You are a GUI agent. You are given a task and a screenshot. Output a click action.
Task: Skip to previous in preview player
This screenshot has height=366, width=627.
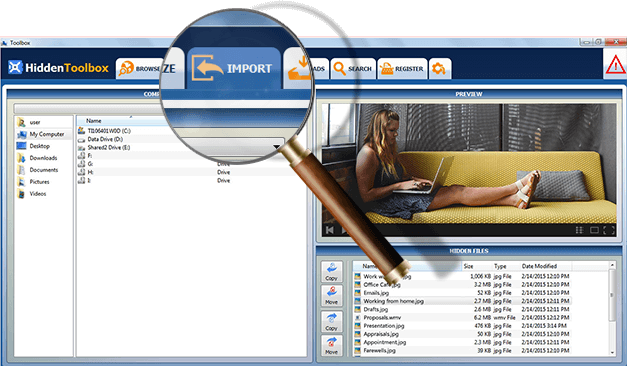coord(330,230)
